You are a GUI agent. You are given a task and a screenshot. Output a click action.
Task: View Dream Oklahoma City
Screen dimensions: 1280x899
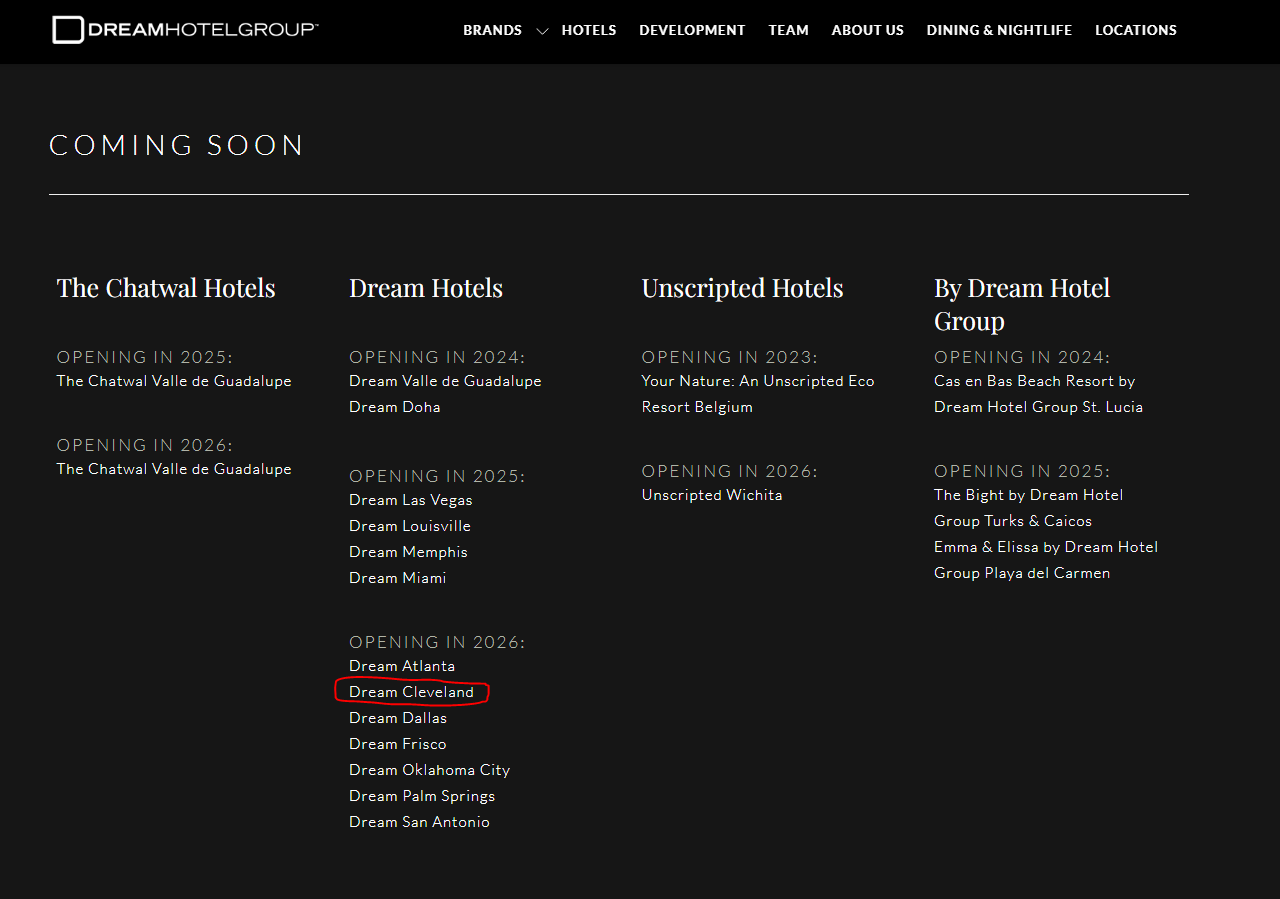430,770
